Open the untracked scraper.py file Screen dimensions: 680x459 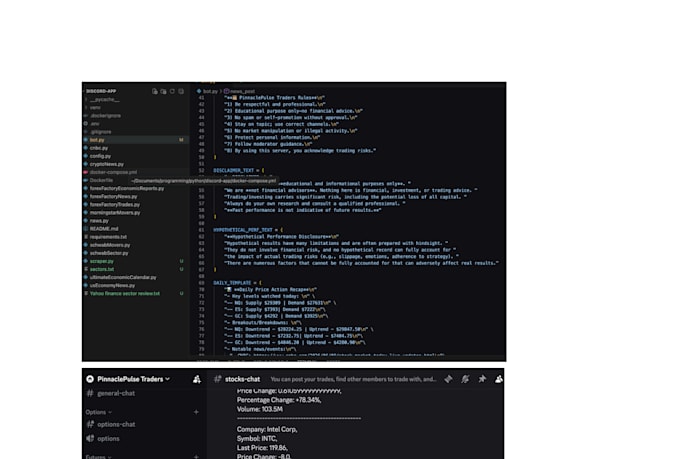tap(101, 261)
